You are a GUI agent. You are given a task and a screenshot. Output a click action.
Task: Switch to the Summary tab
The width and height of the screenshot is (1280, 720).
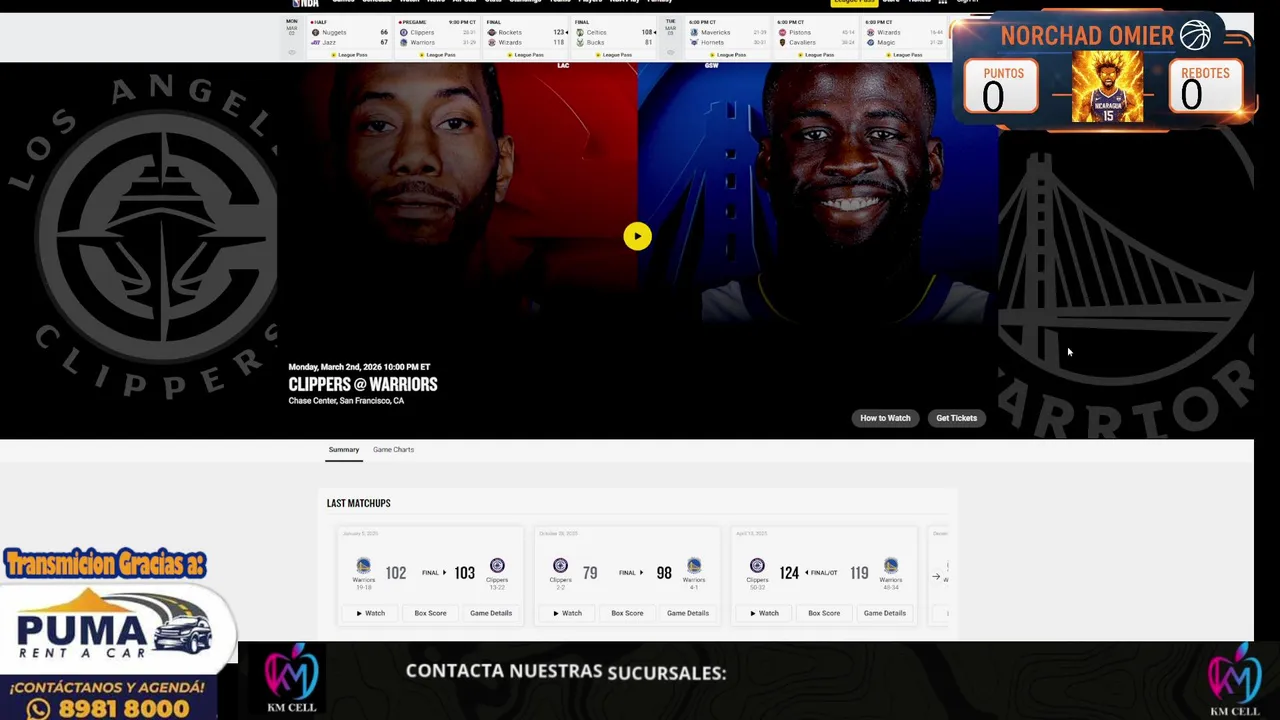coord(343,450)
